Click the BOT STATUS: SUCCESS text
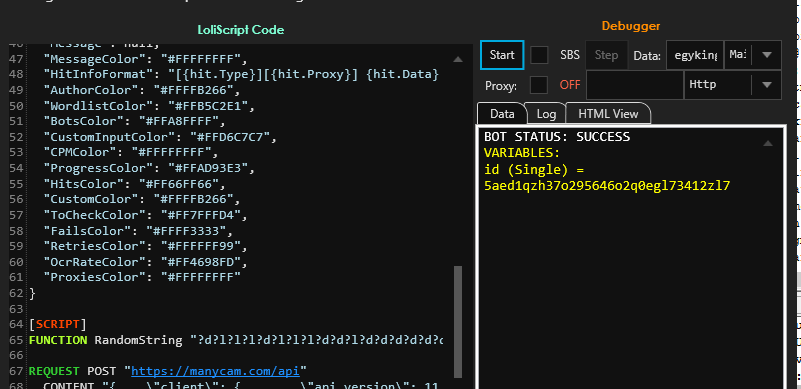 pyautogui.click(x=557, y=137)
